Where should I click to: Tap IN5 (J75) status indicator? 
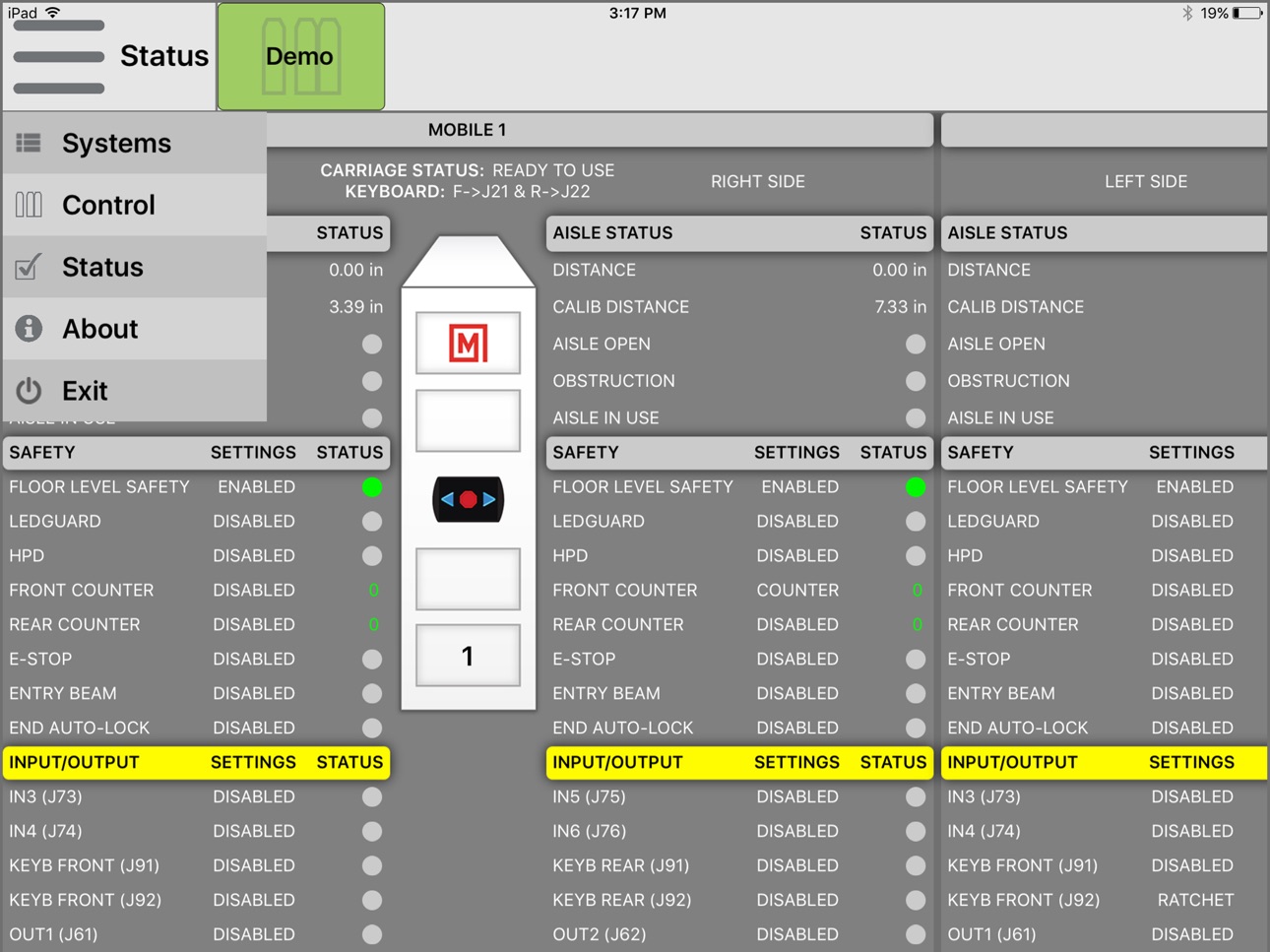pyautogui.click(x=916, y=796)
